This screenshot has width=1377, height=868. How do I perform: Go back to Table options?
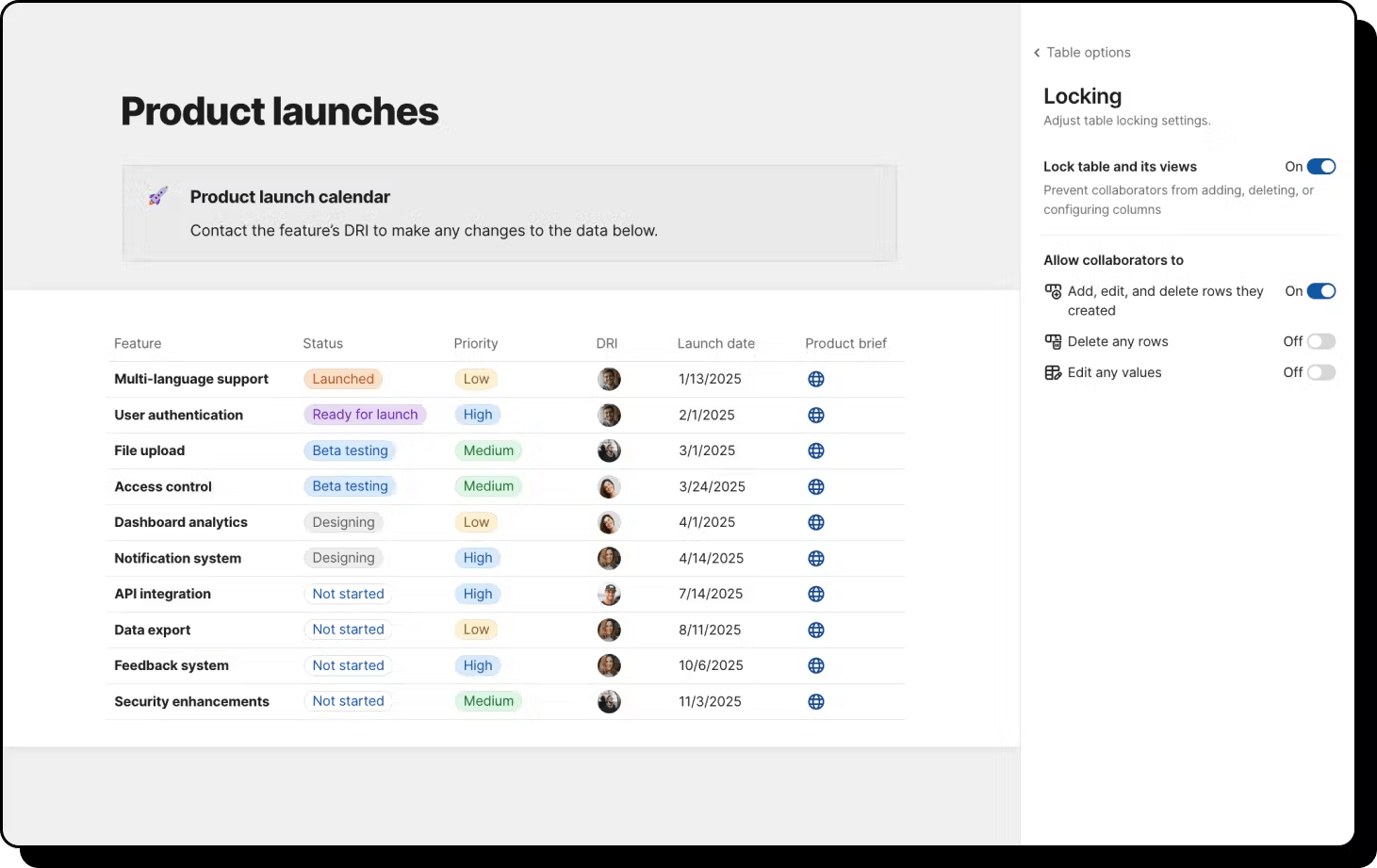(1082, 53)
